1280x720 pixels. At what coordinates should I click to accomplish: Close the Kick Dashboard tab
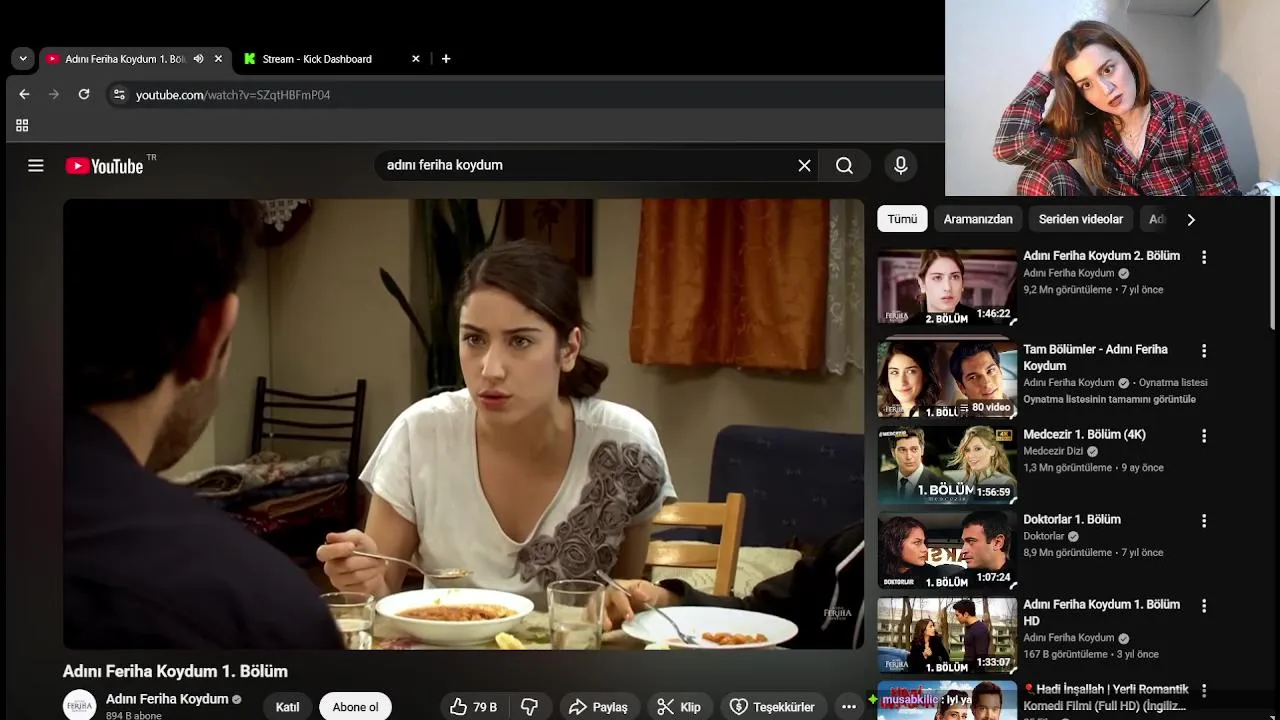(416, 59)
